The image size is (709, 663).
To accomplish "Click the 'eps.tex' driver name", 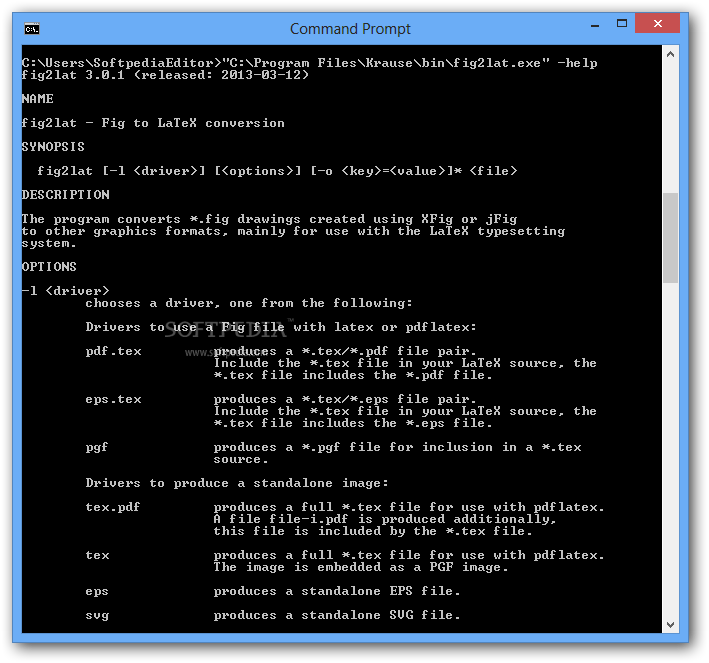I will point(113,399).
